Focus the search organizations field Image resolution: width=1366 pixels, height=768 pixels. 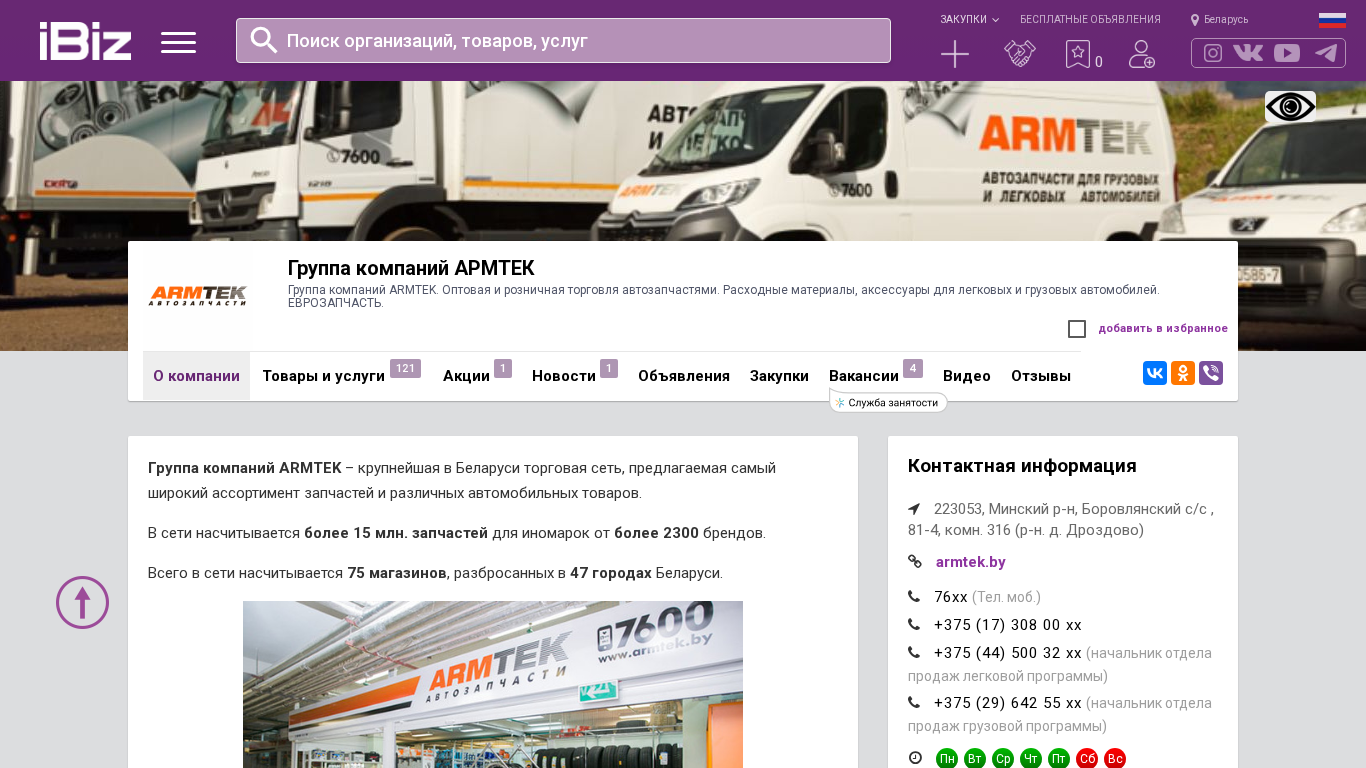click(563, 40)
